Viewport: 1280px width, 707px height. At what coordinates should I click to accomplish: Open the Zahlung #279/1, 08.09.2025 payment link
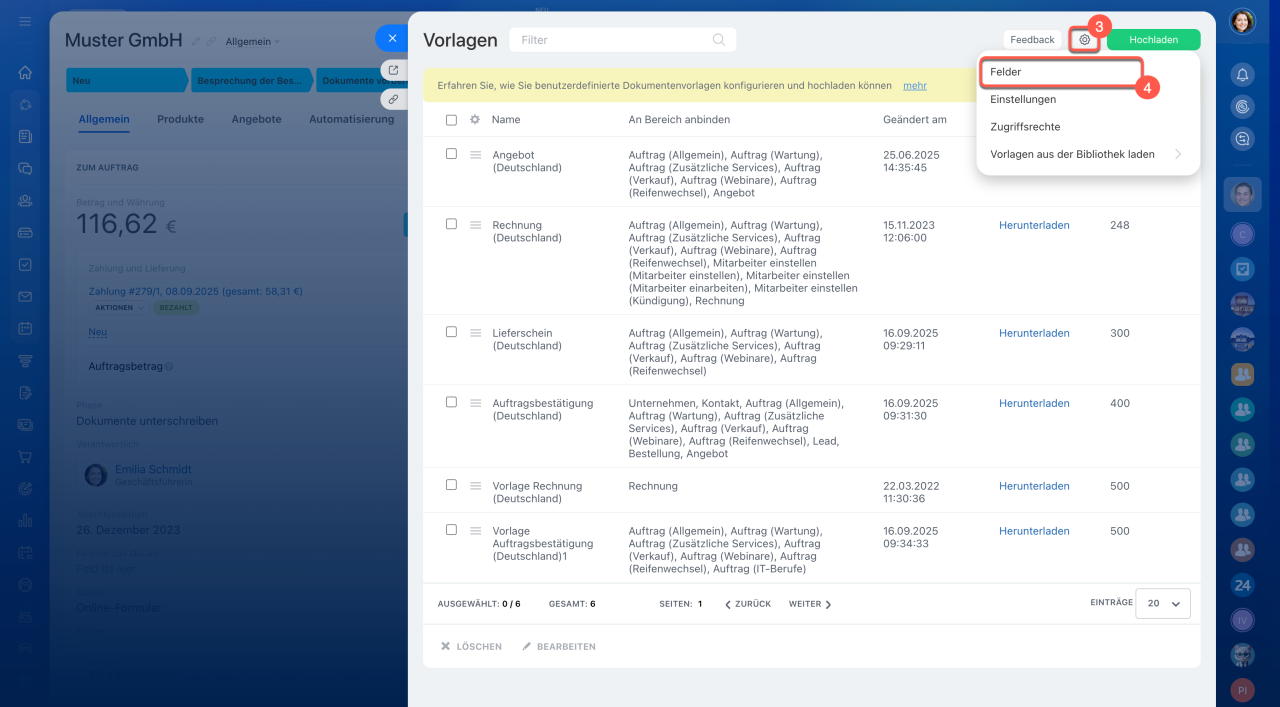coord(196,292)
